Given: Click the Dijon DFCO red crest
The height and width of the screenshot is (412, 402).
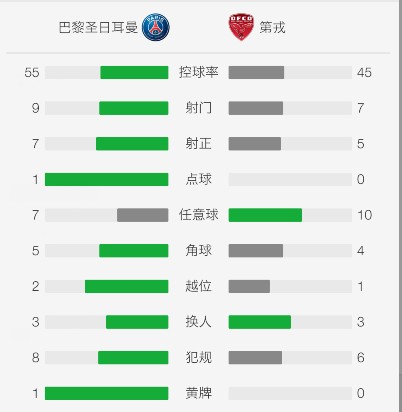Looking at the screenshot, I should pyautogui.click(x=241, y=27).
